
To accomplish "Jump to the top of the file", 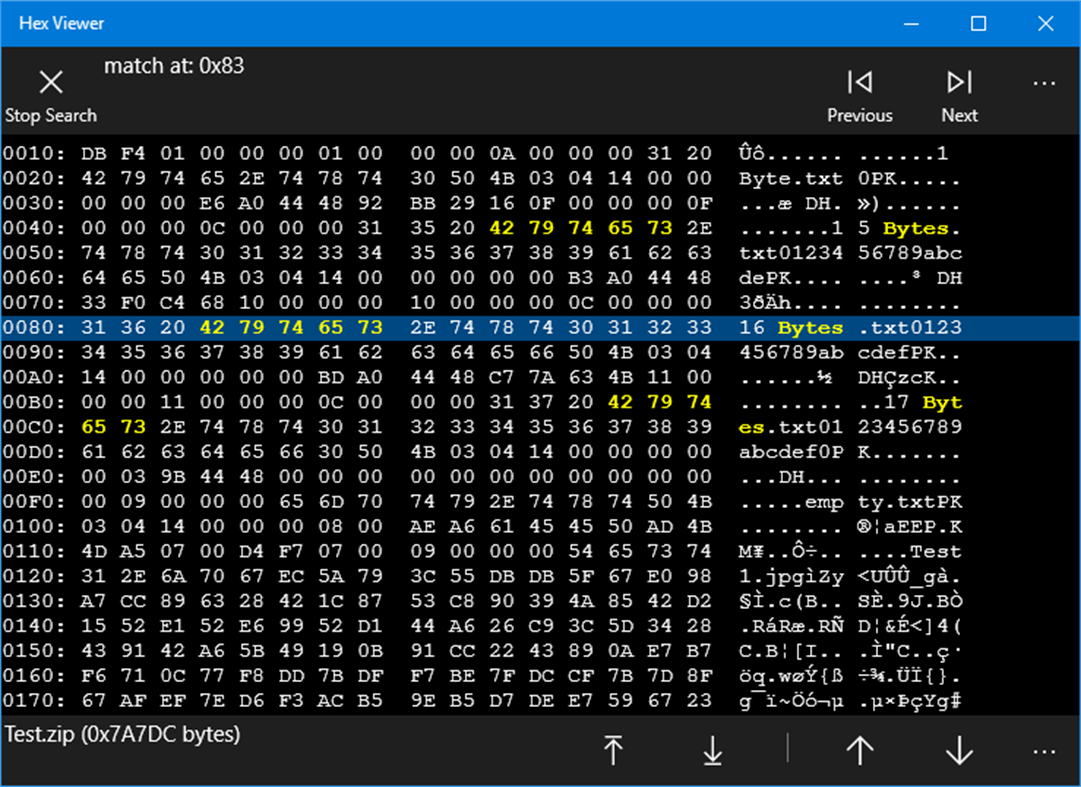I will pyautogui.click(x=613, y=751).
